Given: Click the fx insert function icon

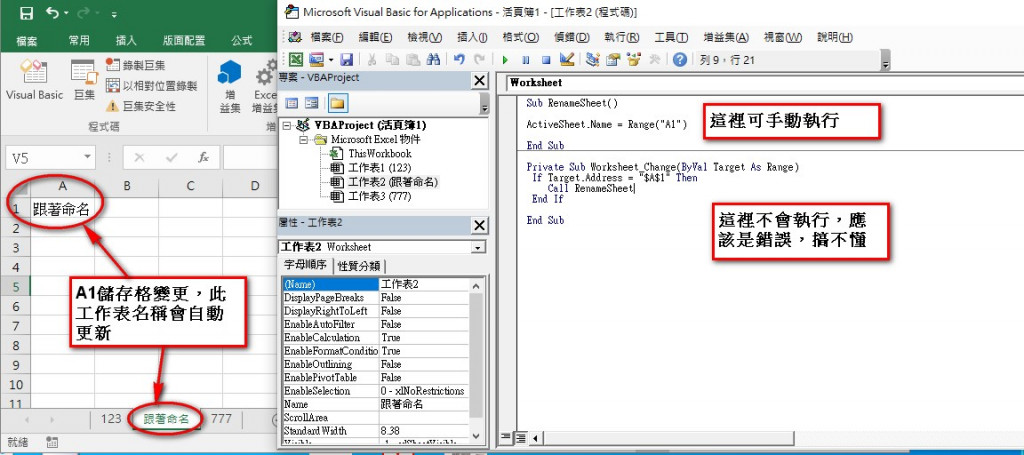Looking at the screenshot, I should tap(204, 157).
